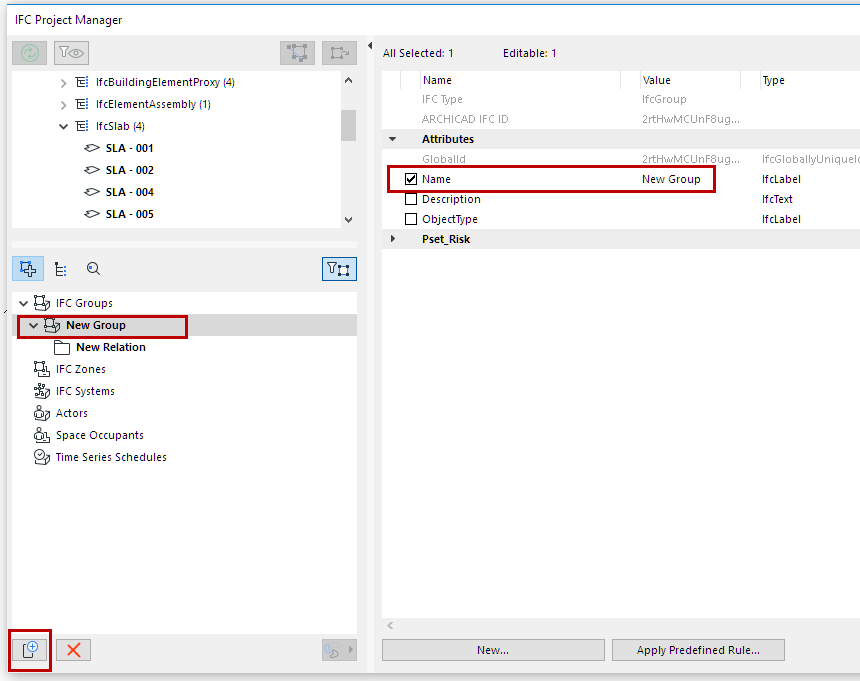Click the slab icon beside SLA - 002

(92, 170)
